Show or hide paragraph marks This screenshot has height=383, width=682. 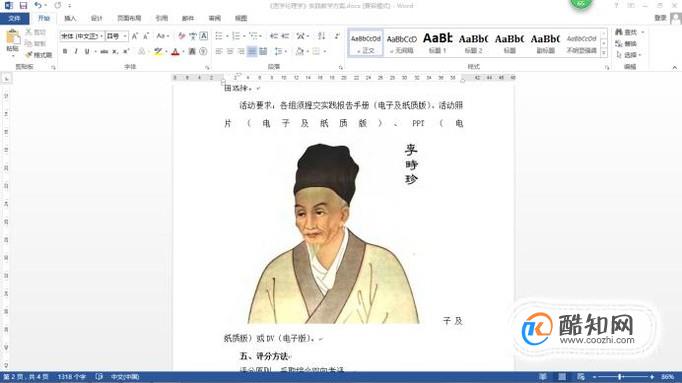tap(337, 36)
